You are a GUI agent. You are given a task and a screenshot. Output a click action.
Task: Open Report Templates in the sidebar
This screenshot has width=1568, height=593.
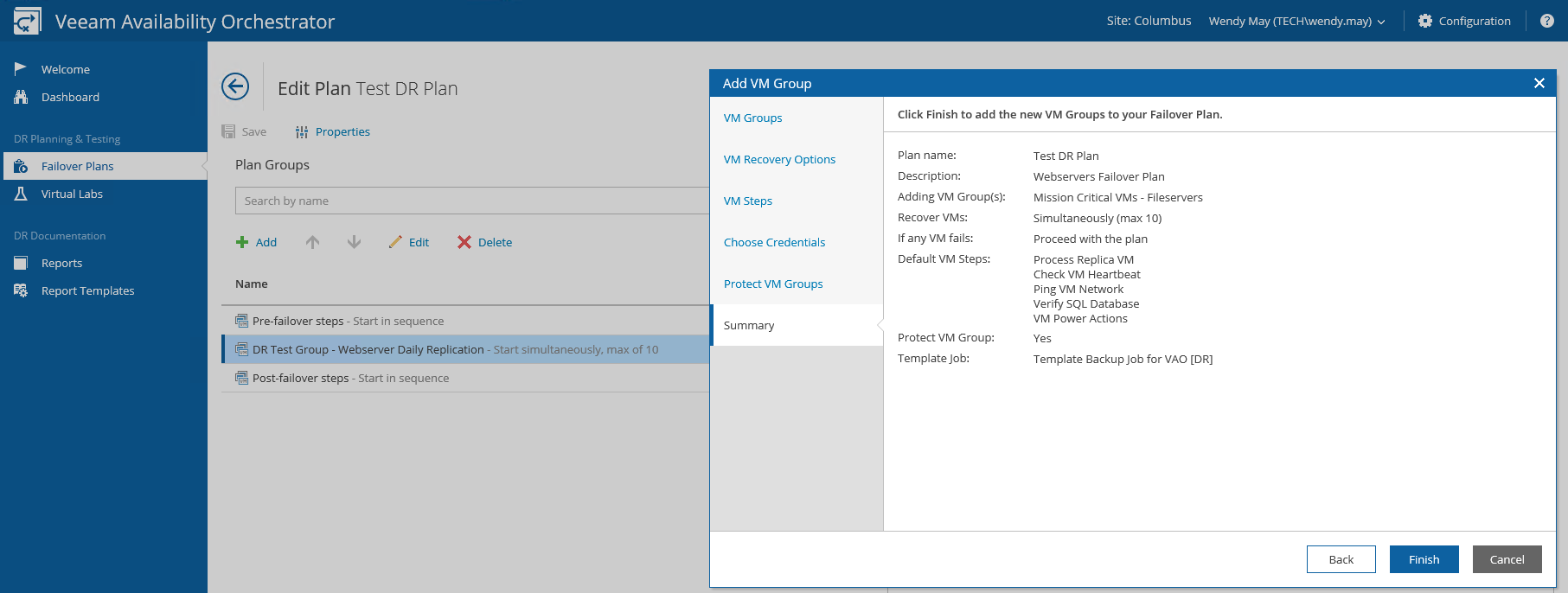(88, 290)
